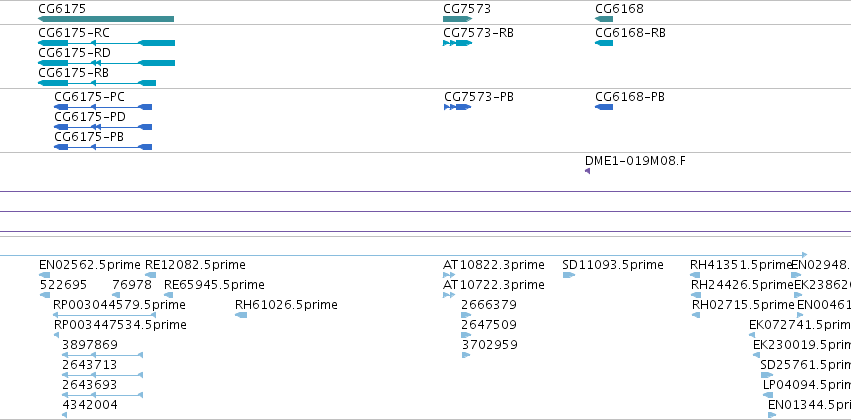
Task: Select the CG7573 gene glyph
Action: tap(458, 19)
